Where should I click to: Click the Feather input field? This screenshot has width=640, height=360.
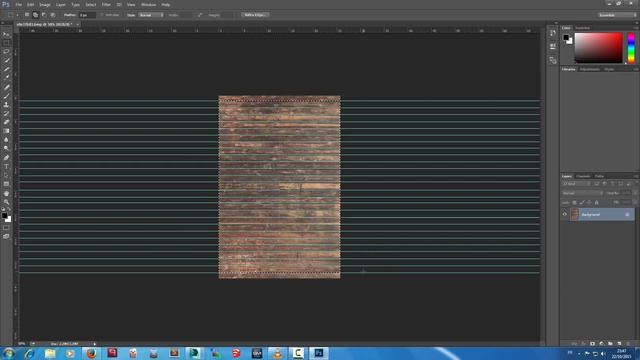tap(87, 15)
